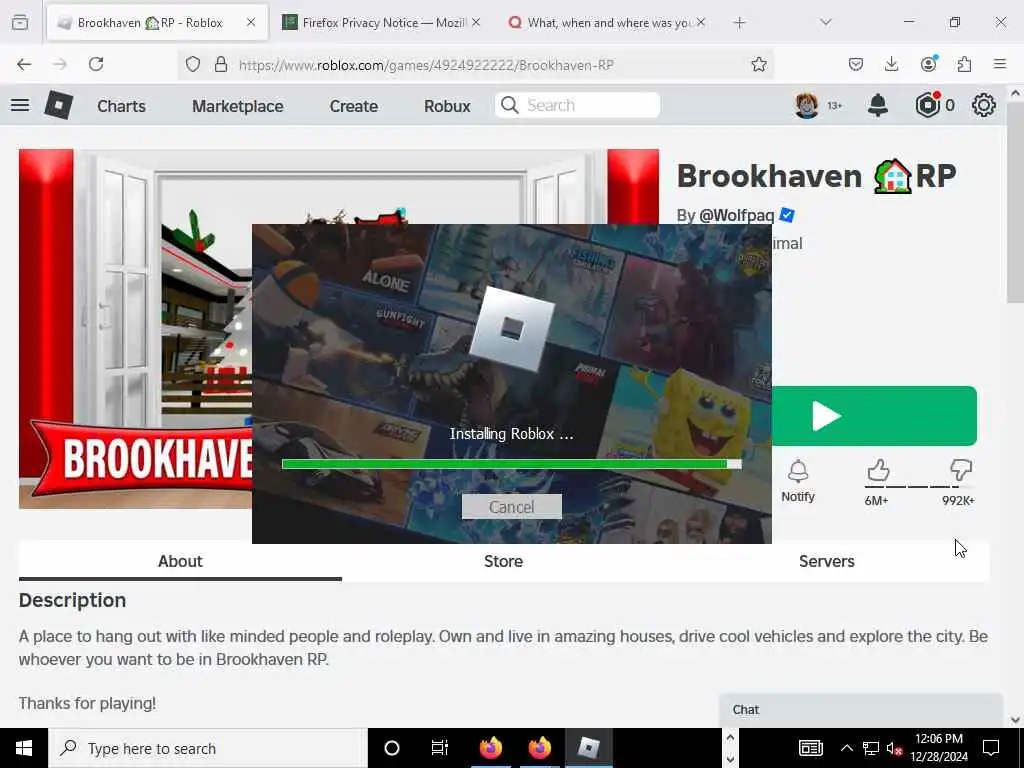The image size is (1024, 768).
Task: Like the game with thumbs up
Action: (x=878, y=470)
